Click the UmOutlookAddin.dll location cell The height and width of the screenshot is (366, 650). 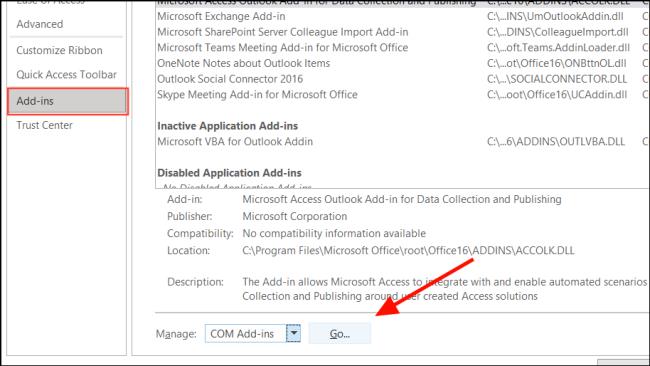555,17
